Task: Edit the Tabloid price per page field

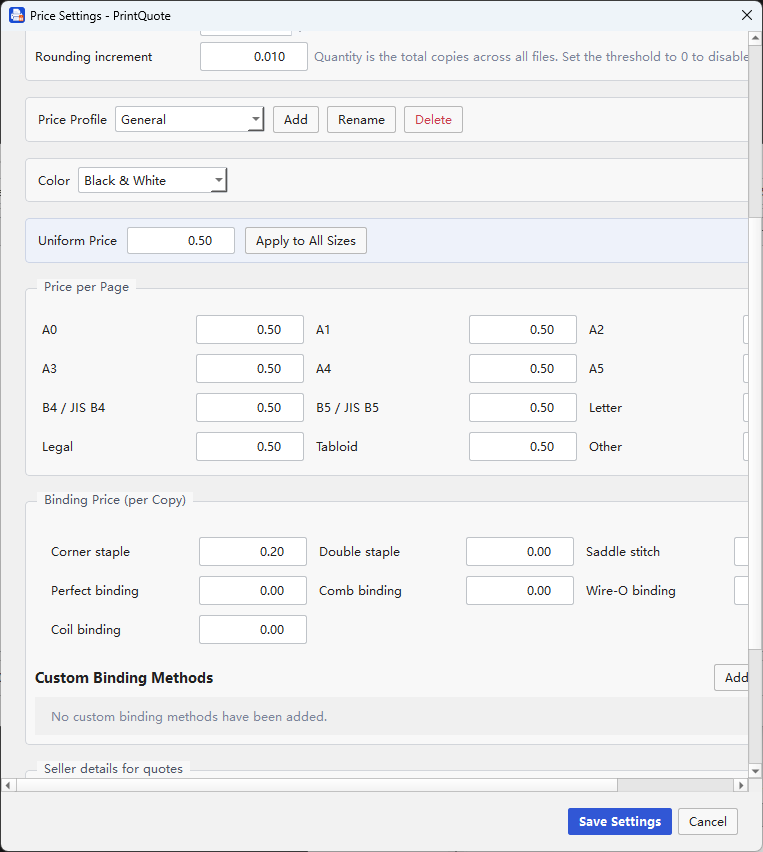Action: coord(523,447)
